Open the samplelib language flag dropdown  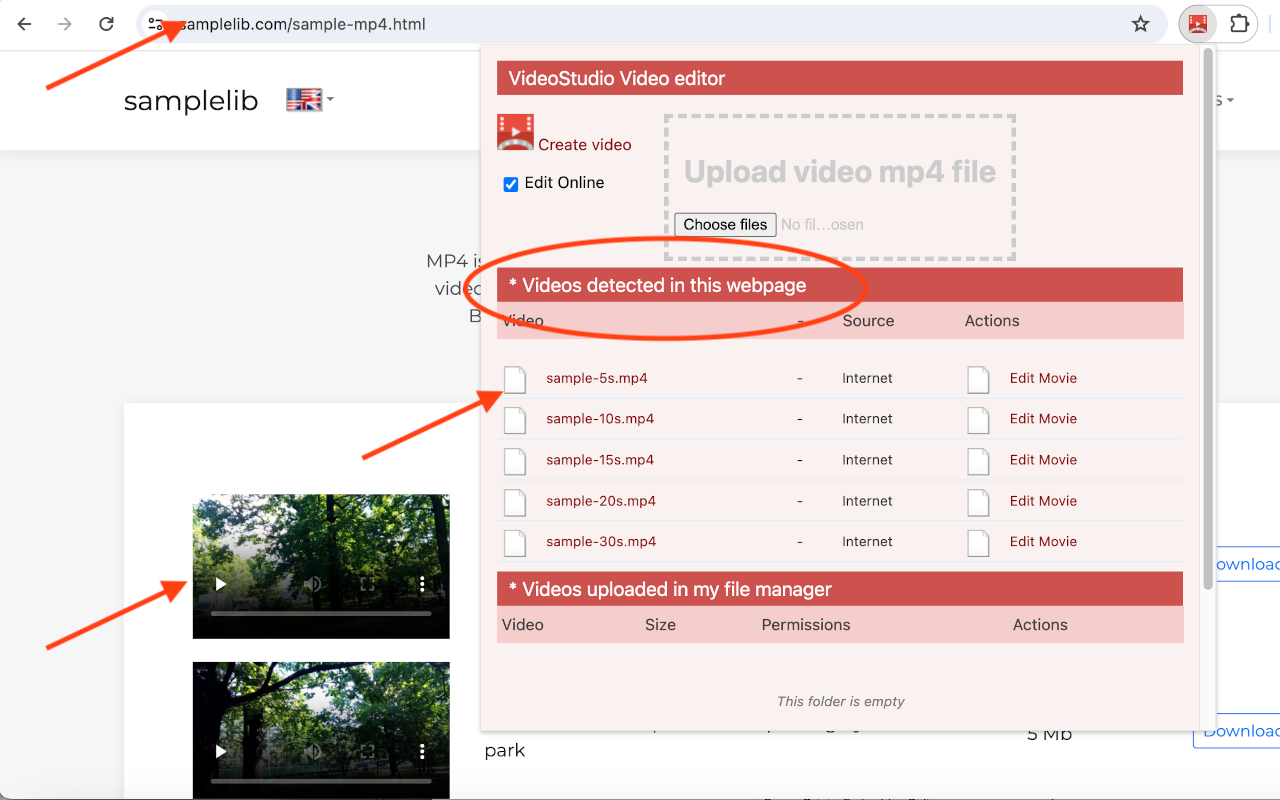pos(310,100)
